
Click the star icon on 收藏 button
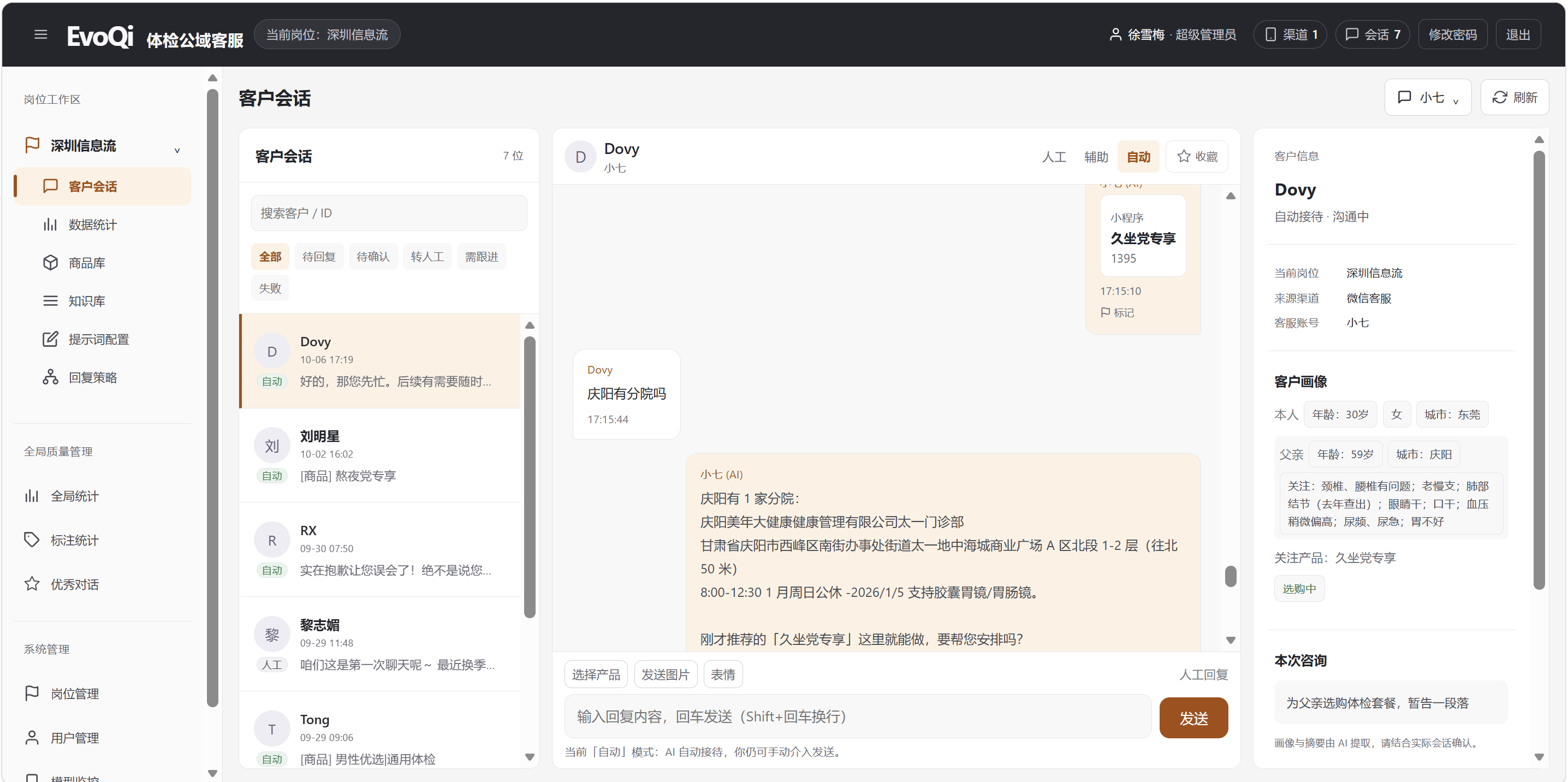(1183, 157)
